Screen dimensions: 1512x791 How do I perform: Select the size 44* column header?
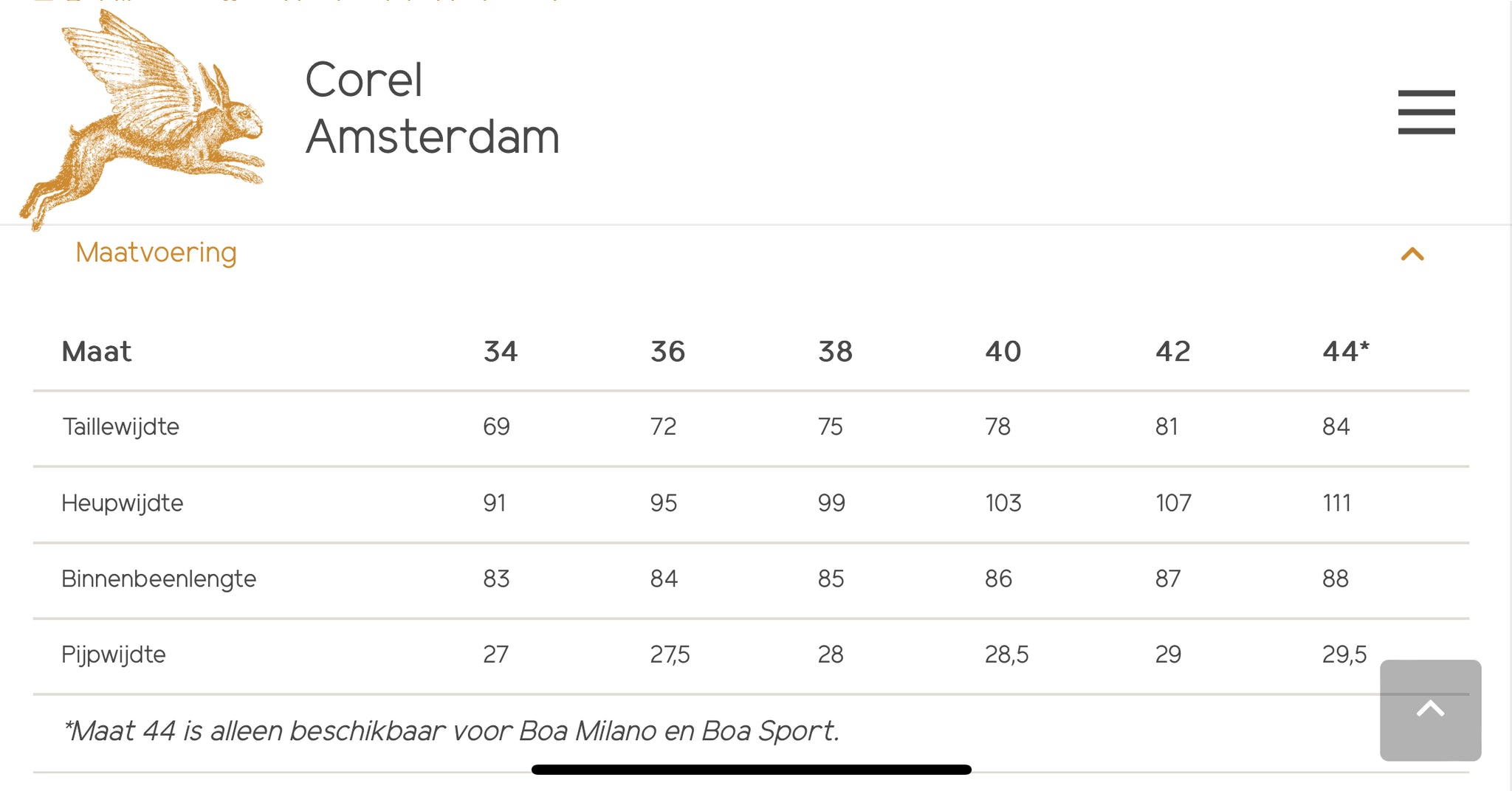pyautogui.click(x=1345, y=351)
